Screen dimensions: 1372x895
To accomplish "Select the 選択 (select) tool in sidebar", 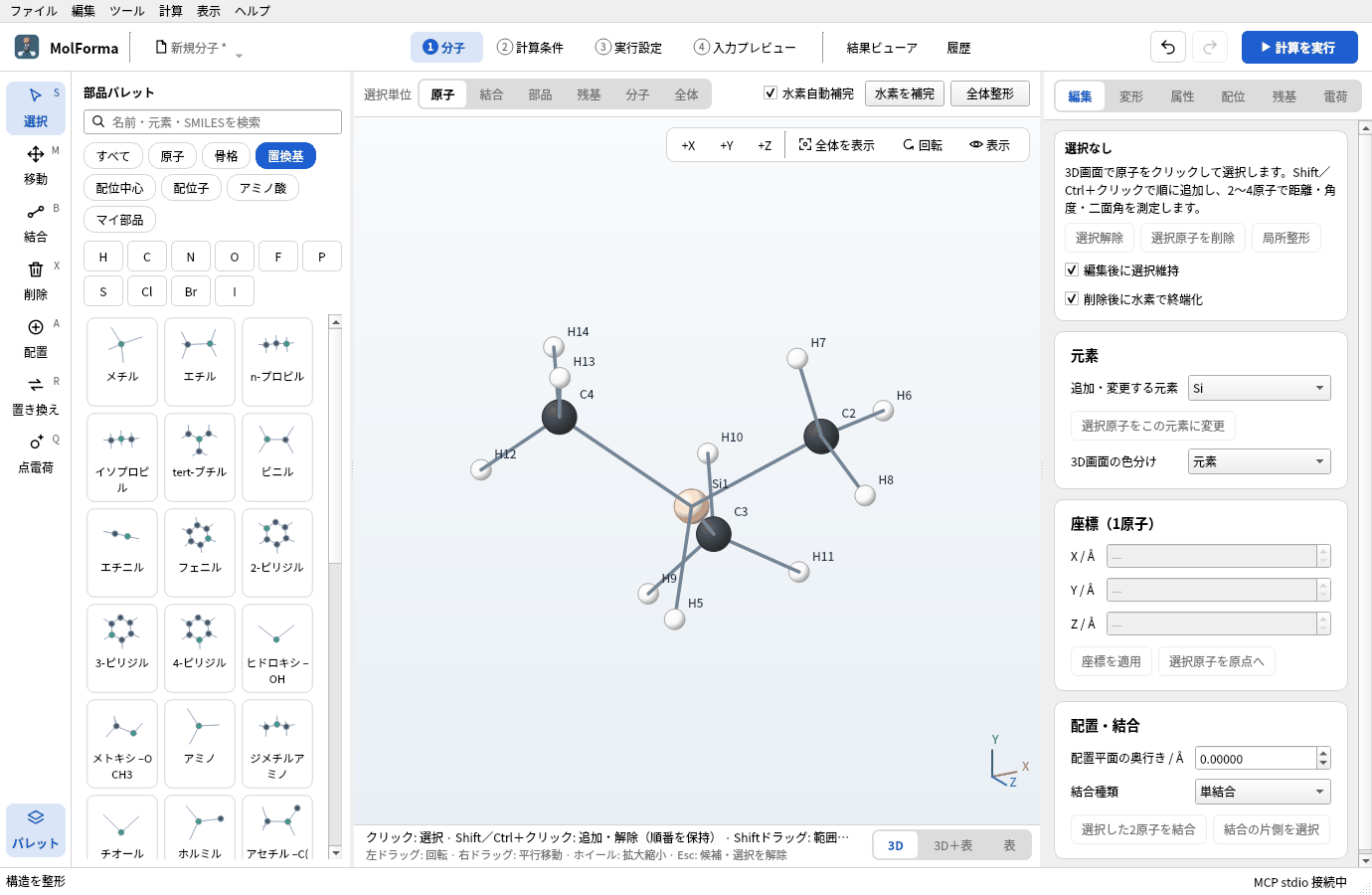I will (x=36, y=107).
